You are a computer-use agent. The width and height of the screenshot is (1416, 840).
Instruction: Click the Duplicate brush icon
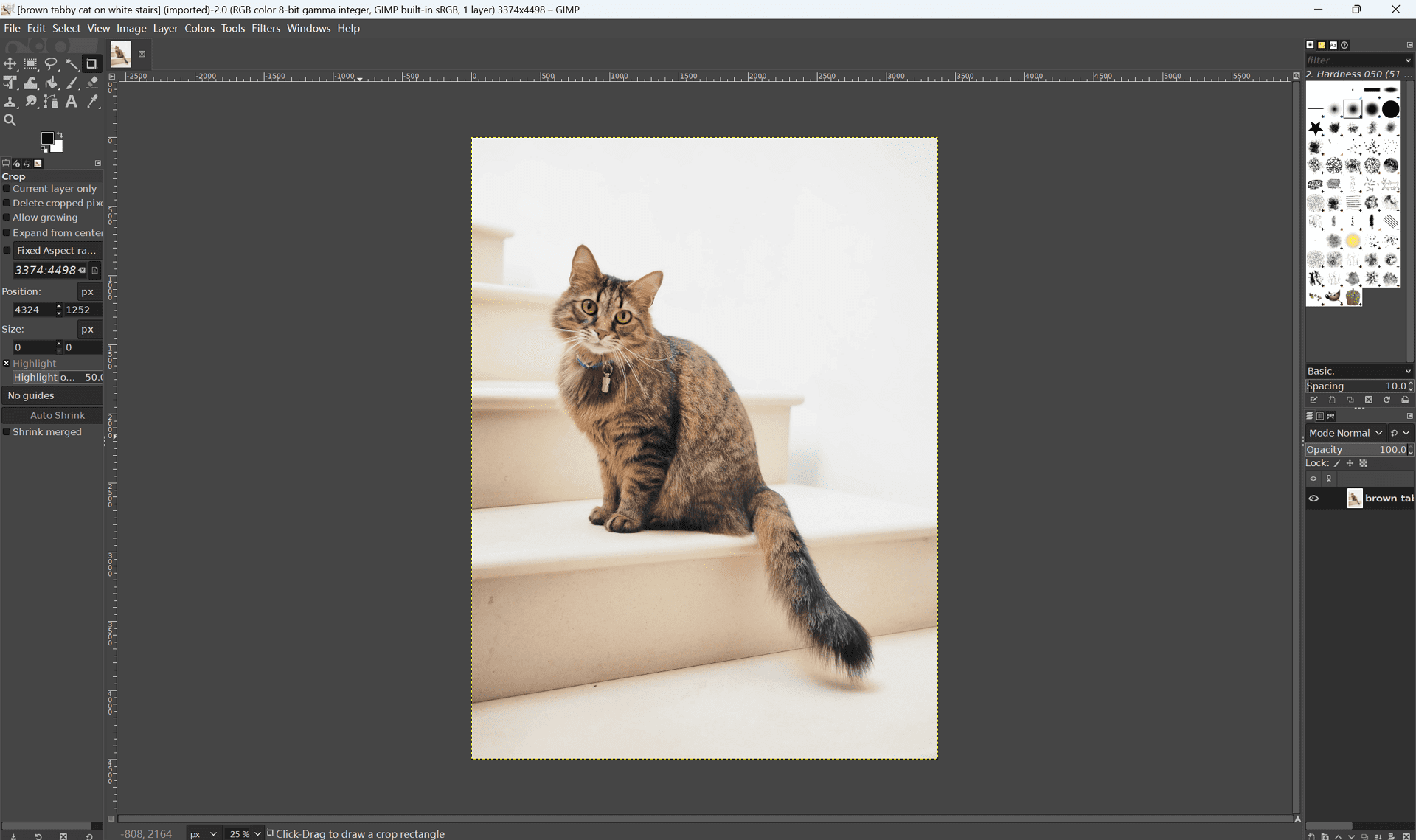tap(1350, 400)
